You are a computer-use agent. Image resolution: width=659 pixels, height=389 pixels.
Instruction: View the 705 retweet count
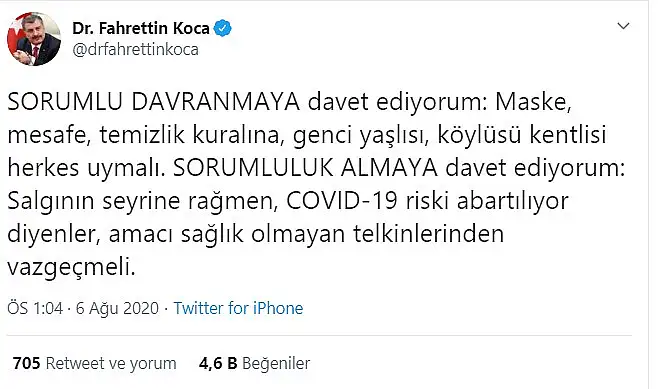click(26, 363)
